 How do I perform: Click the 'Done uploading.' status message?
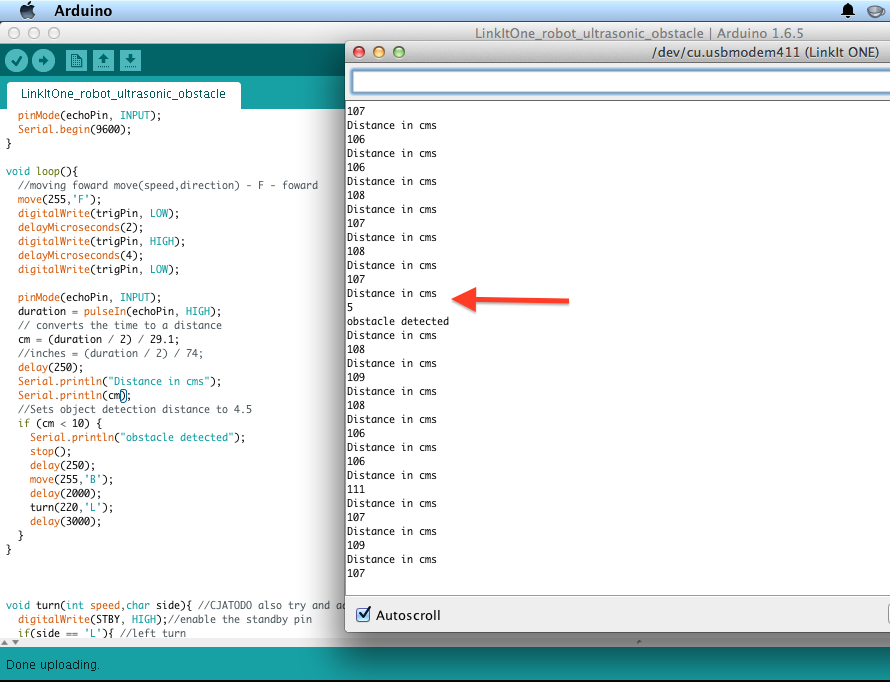[x=52, y=664]
